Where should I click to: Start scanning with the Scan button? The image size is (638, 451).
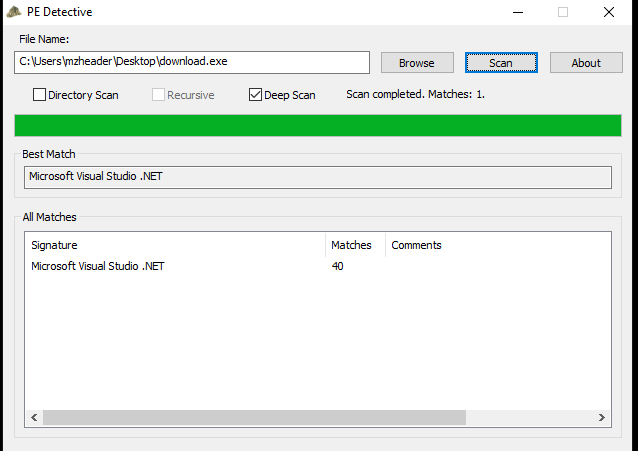(501, 63)
